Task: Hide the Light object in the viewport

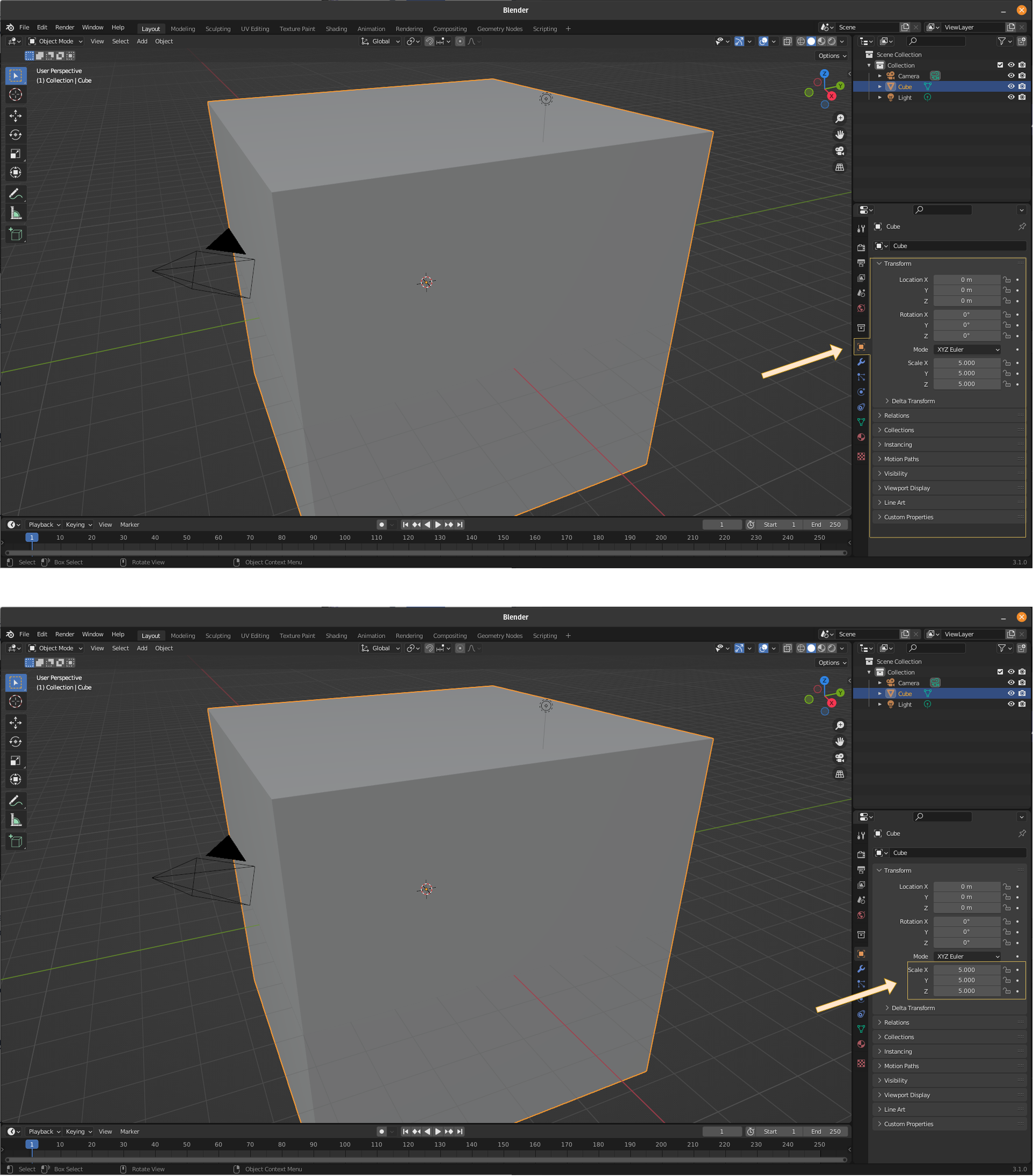Action: click(x=1011, y=97)
